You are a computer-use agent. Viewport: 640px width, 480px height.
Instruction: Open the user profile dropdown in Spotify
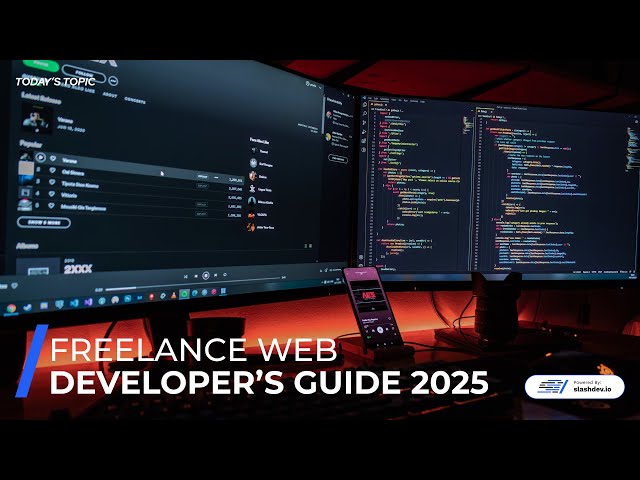313,85
